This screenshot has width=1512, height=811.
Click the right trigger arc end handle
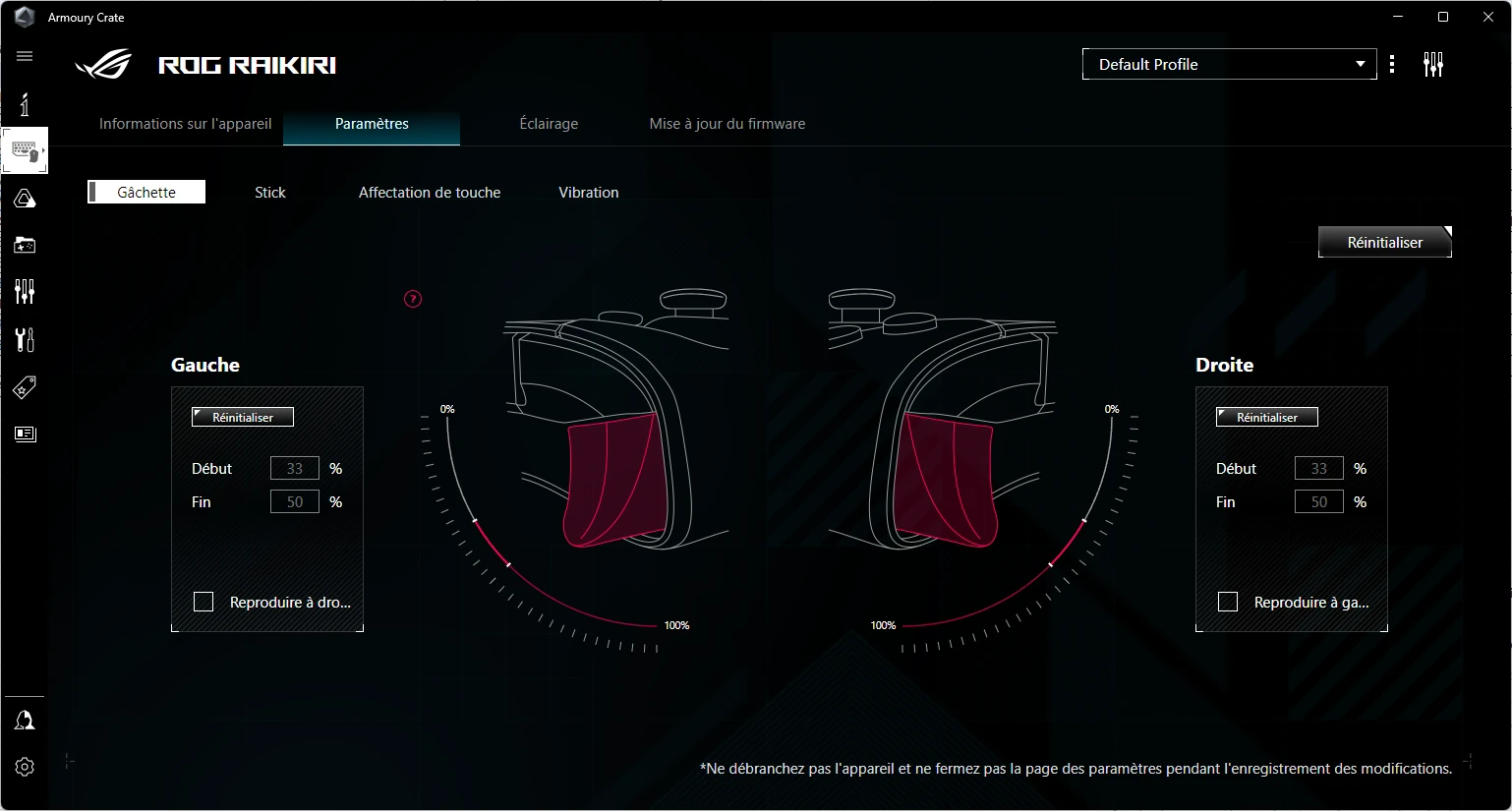pos(1051,564)
